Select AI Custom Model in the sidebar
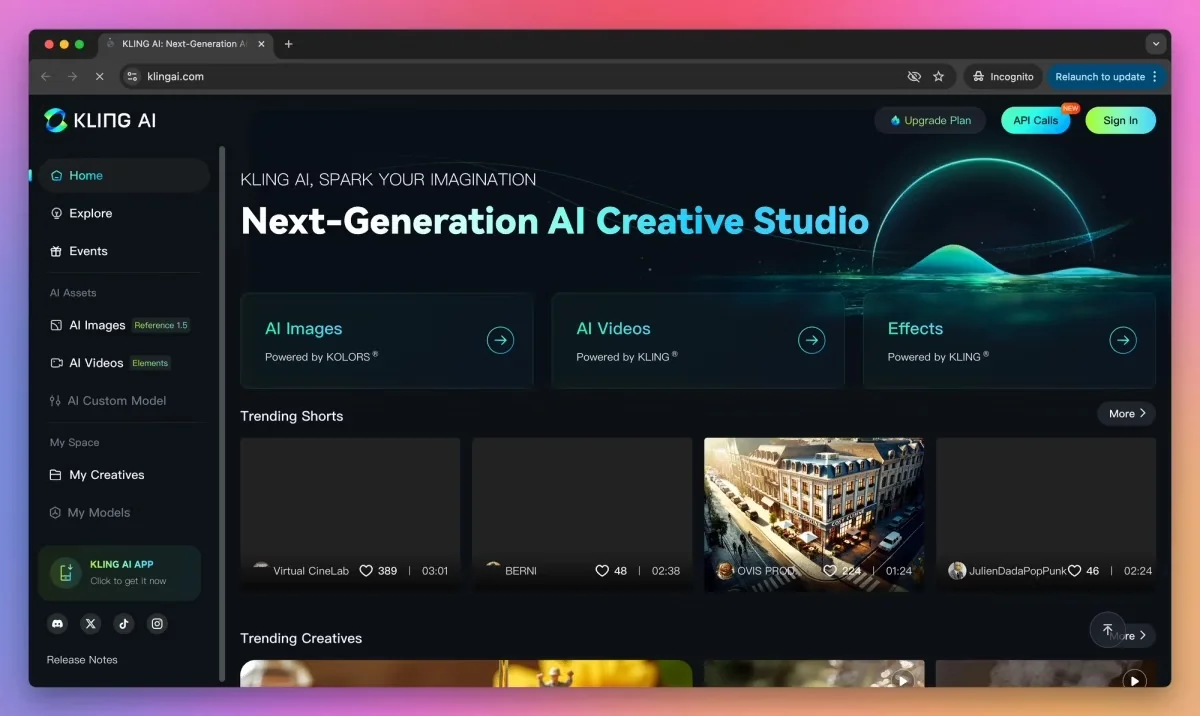This screenshot has height=716, width=1200. pyautogui.click(x=114, y=400)
